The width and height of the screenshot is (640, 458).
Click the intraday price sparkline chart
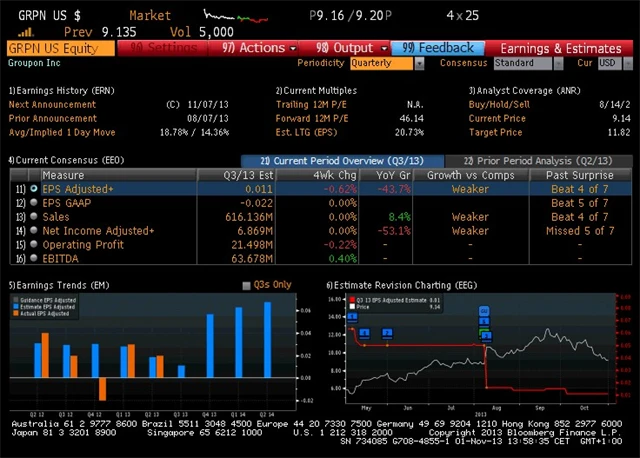pos(236,16)
